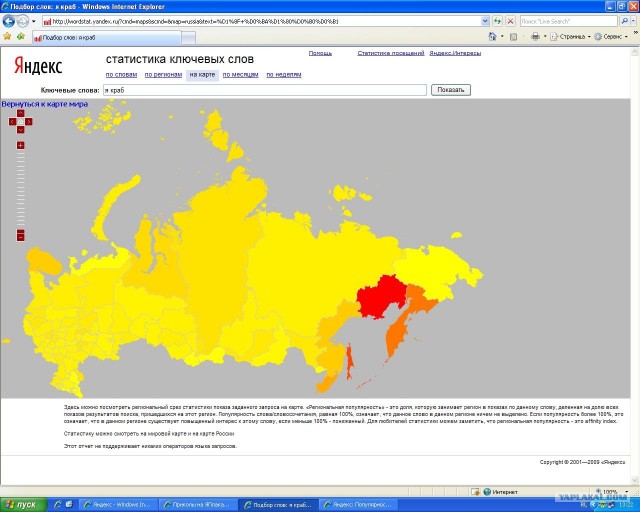Open the Яндекс.Интересы link
Viewport: 640px width, 512px height.
455,53
